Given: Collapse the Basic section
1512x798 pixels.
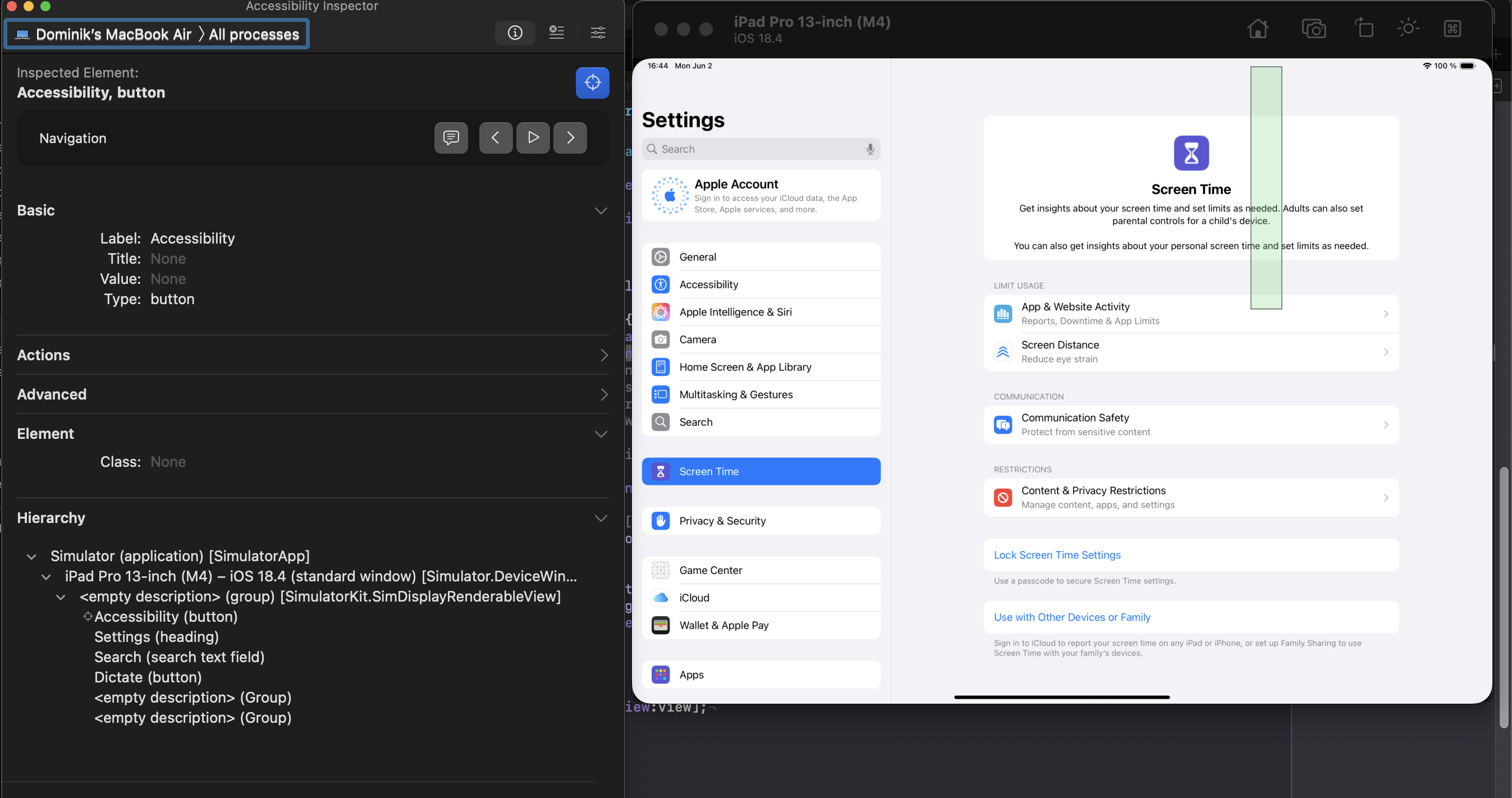Looking at the screenshot, I should coord(601,210).
